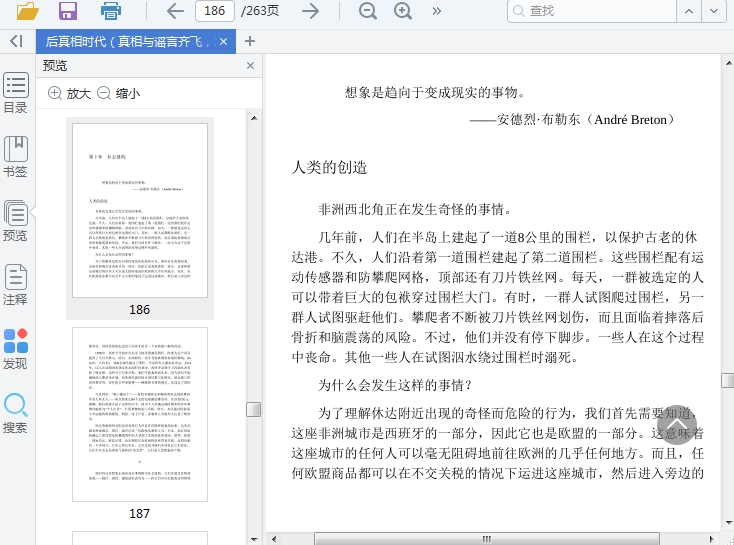
Task: Close the 后真相时代 document tab
Action: pyautogui.click(x=223, y=42)
